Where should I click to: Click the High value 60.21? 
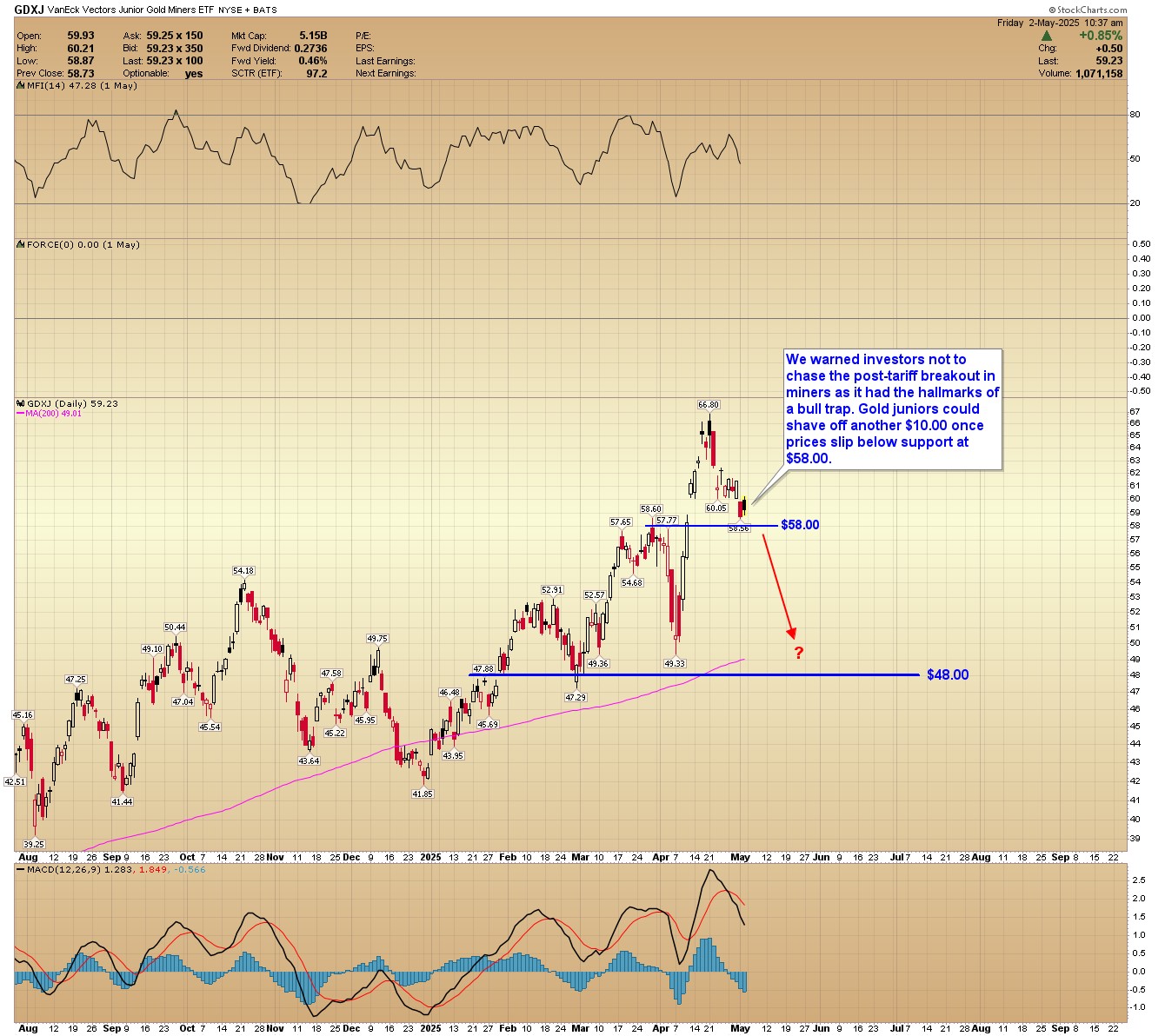(x=81, y=49)
